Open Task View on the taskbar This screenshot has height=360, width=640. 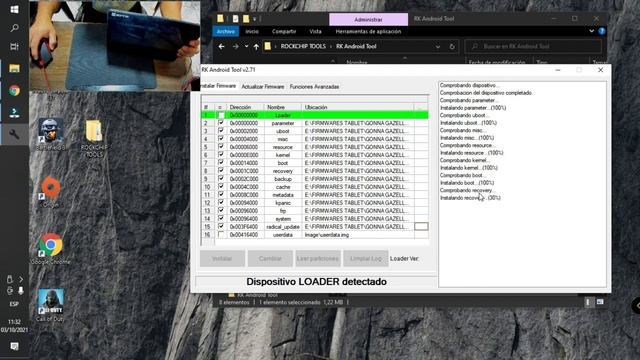(x=14, y=47)
